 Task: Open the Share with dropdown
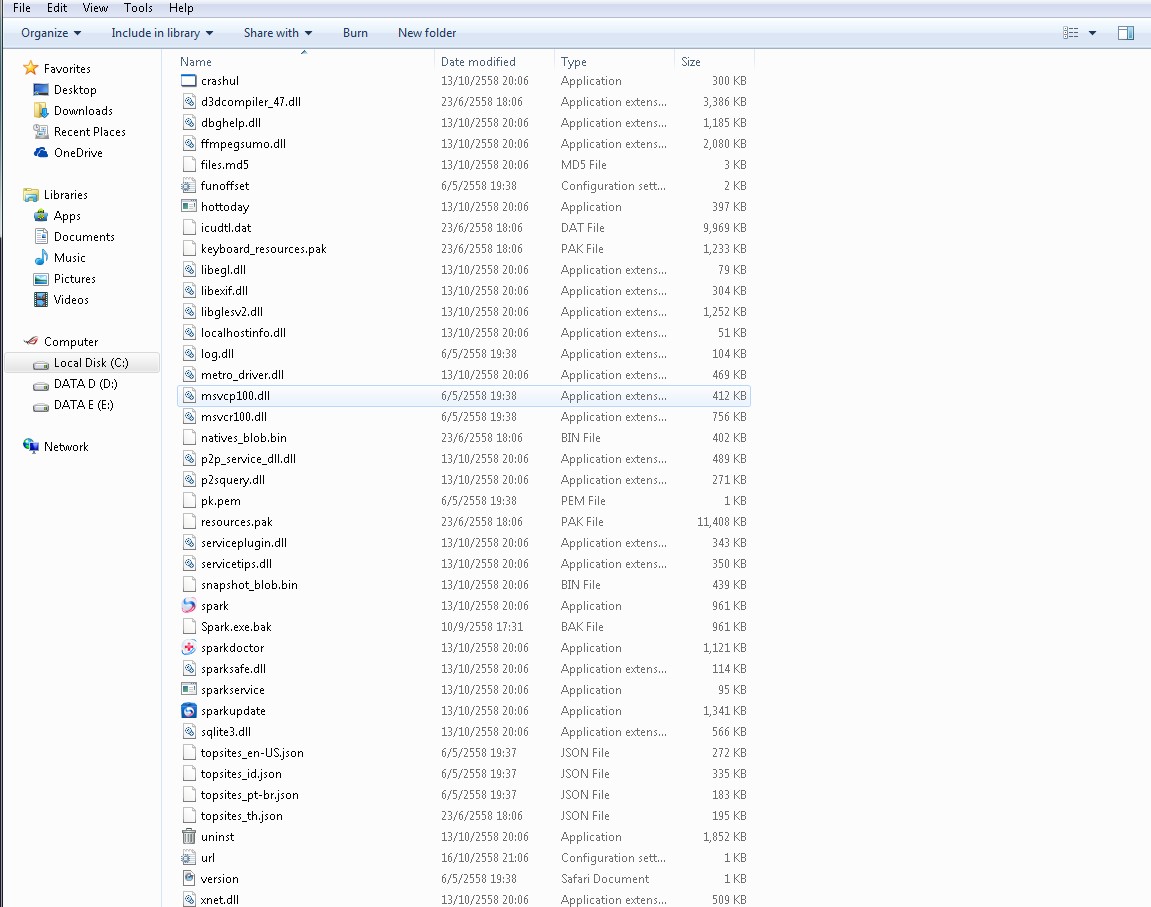[277, 33]
